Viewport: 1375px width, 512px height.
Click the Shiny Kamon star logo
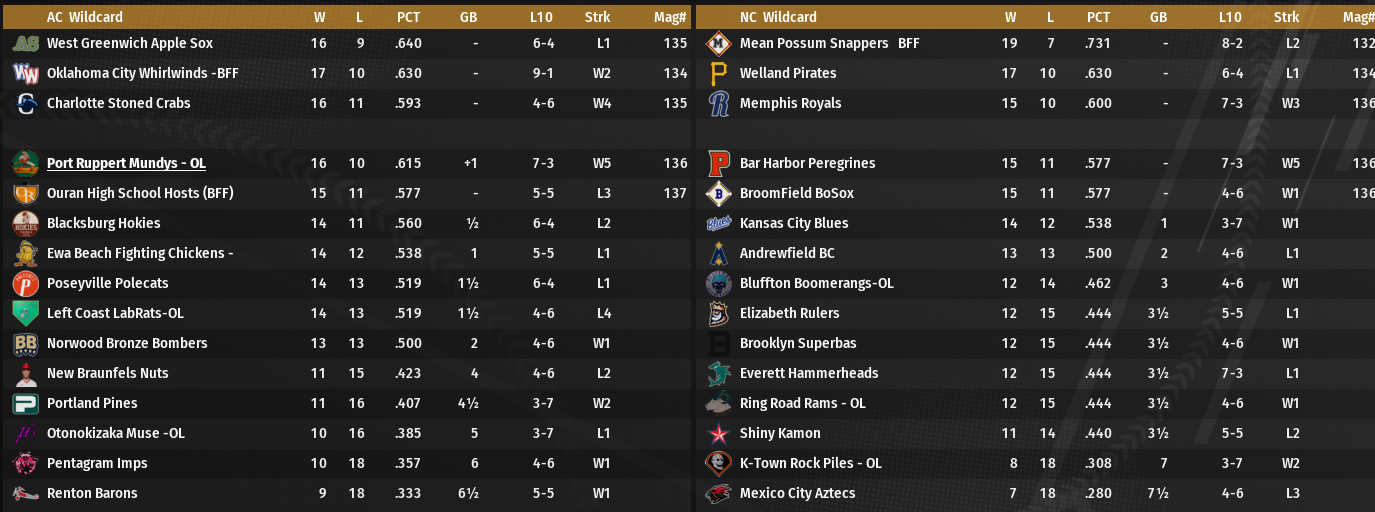pos(718,434)
